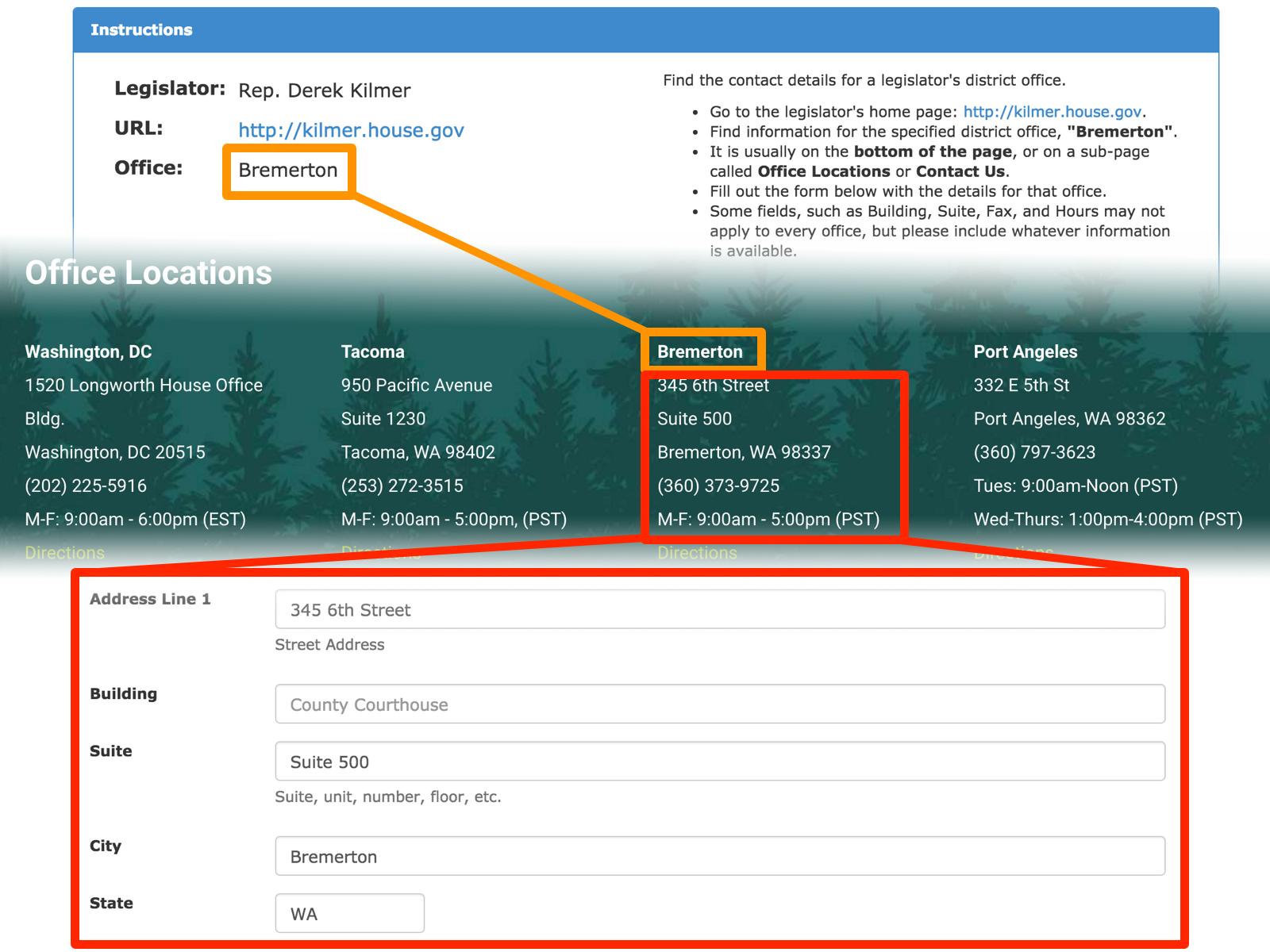This screenshot has height=952, width=1270.
Task: Select 'Suite 500' in the Bremerton listing
Action: 695,419
